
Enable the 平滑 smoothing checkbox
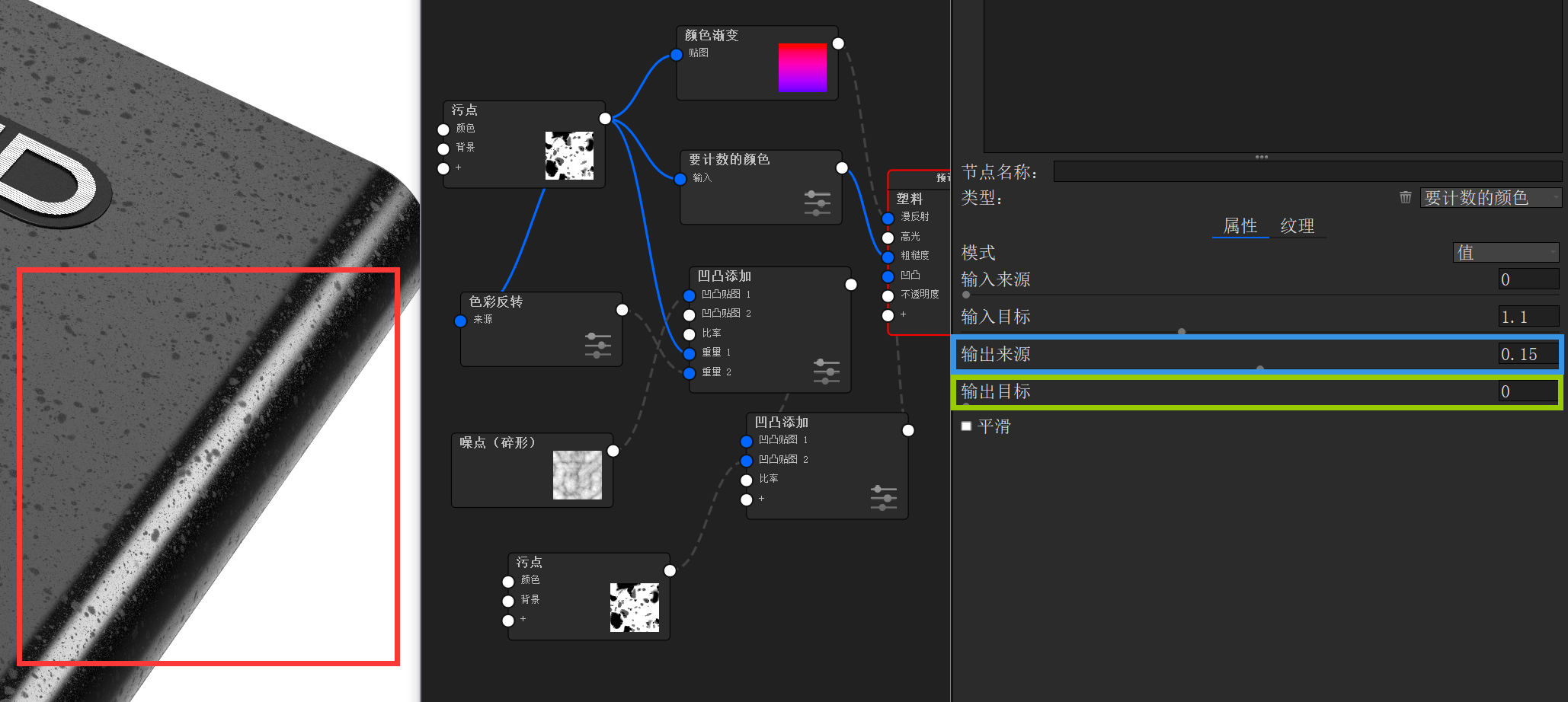[965, 426]
